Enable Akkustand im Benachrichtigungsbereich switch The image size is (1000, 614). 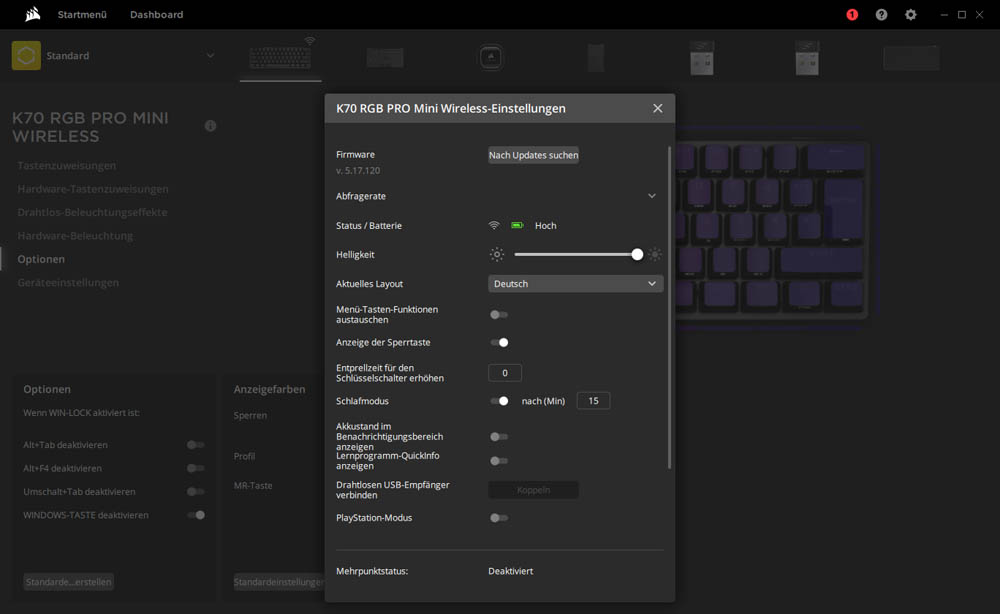tap(499, 437)
